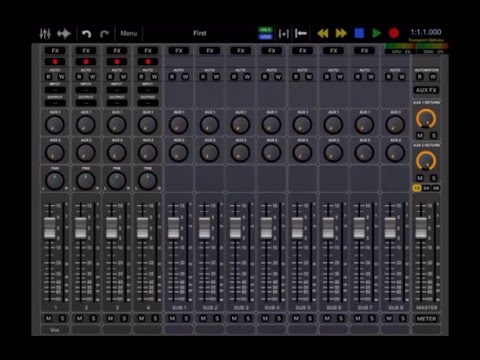The width and height of the screenshot is (480, 360).
Task: Open Transport Options under the counter
Action: tap(426, 40)
